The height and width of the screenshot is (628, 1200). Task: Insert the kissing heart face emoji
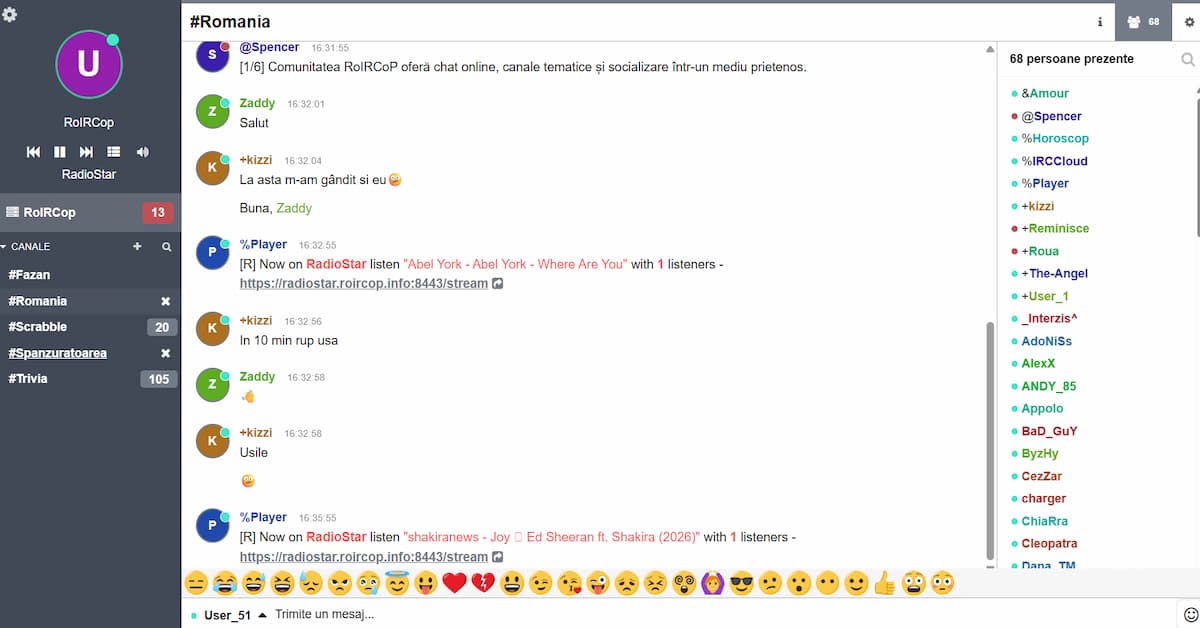pos(570,583)
